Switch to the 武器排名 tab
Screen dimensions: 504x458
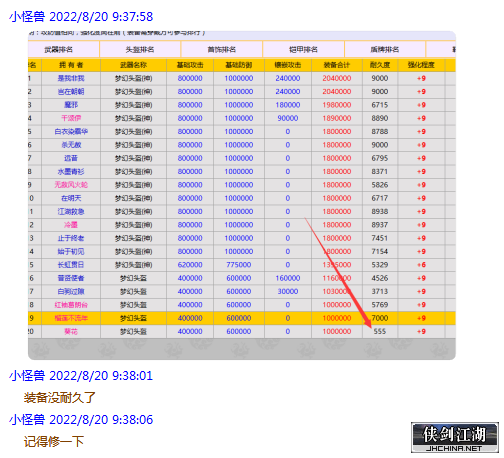(x=59, y=49)
